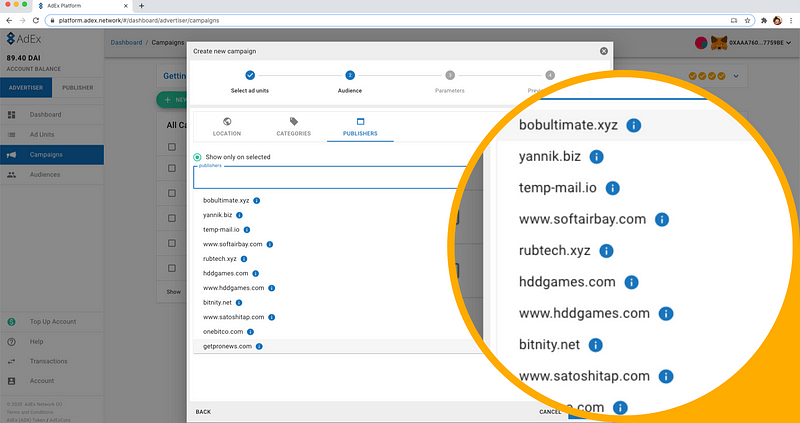Click the Ad Units list icon
The image size is (800, 423).
coord(11,135)
